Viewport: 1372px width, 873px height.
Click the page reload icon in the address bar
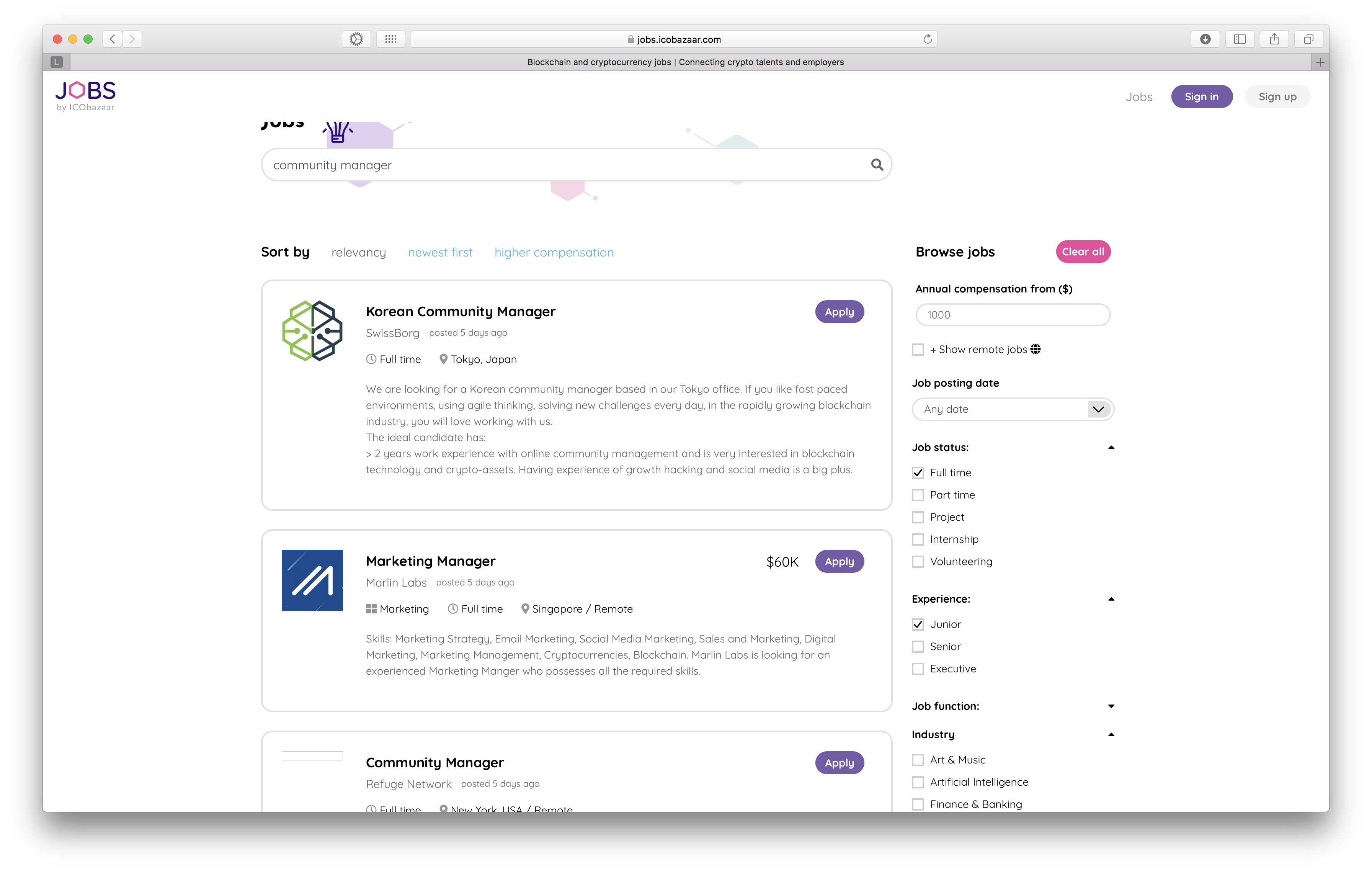click(x=928, y=39)
